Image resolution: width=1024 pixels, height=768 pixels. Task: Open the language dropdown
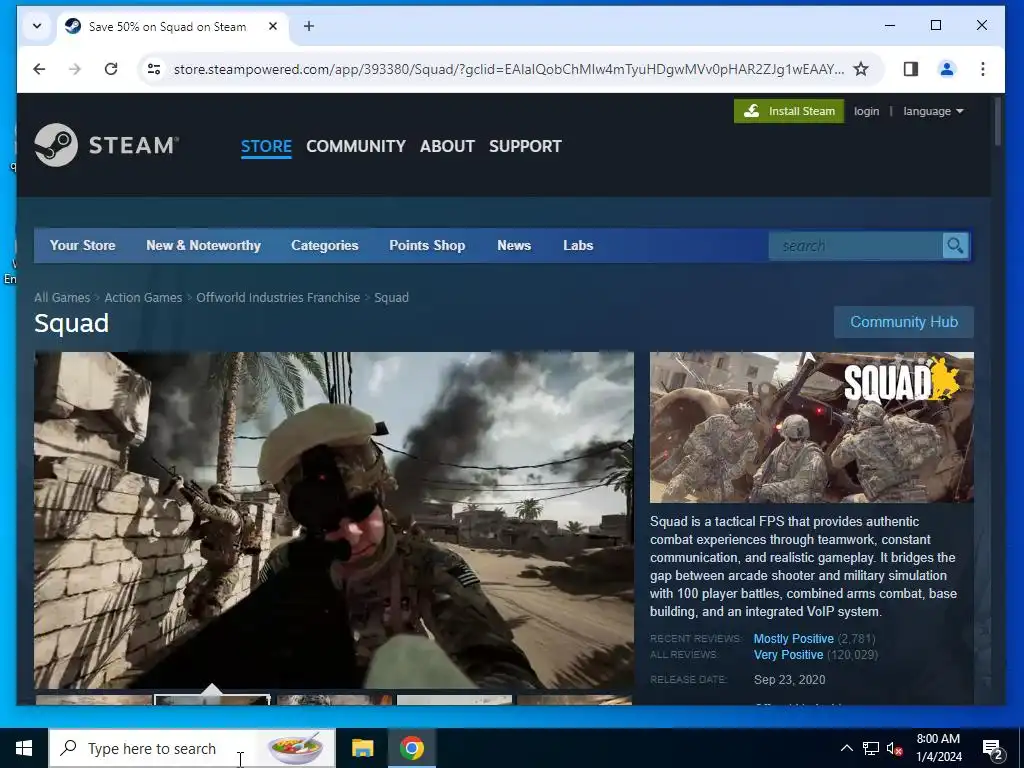click(933, 111)
